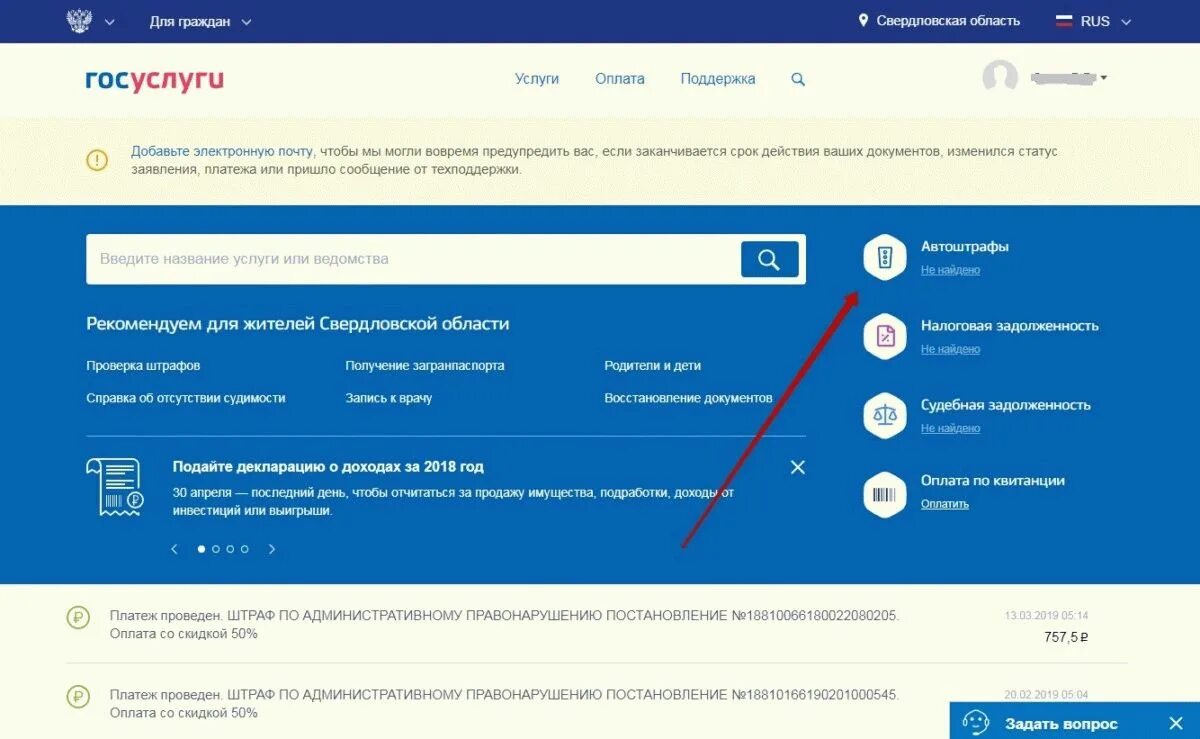Click the support agent headset icon

tap(976, 722)
